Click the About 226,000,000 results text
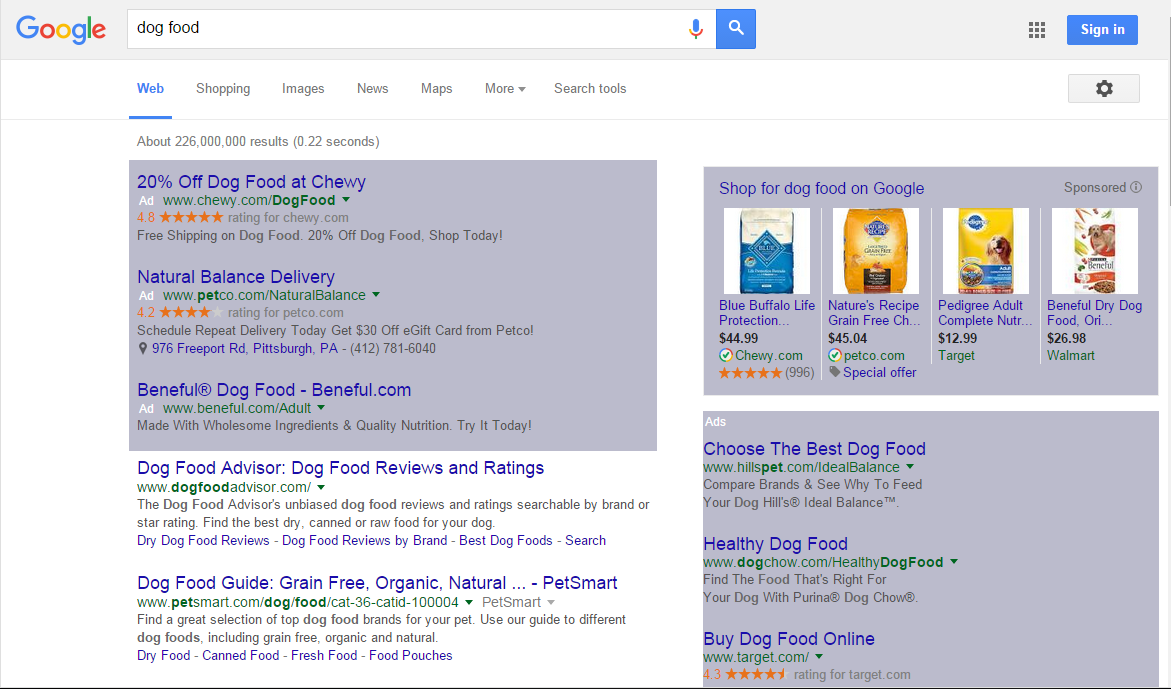Screen dimensions: 1171x689 click(x=258, y=142)
